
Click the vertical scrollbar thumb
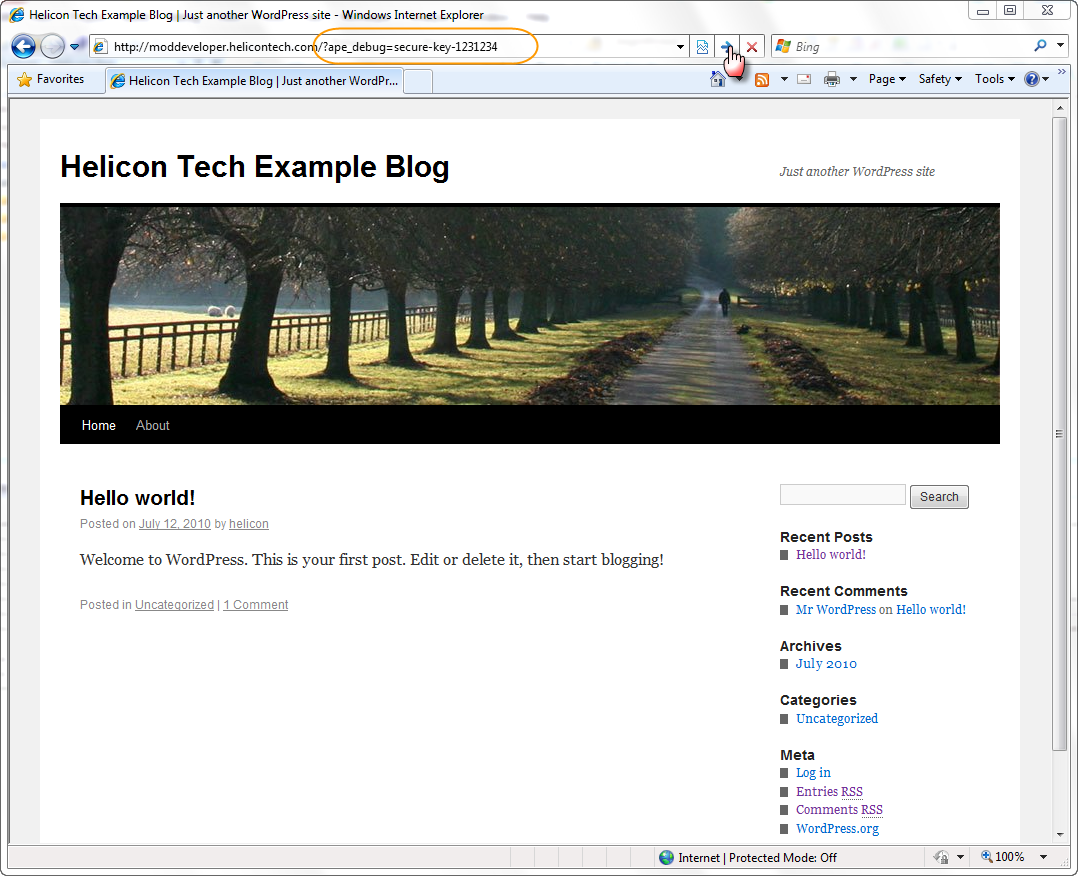pyautogui.click(x=1059, y=434)
